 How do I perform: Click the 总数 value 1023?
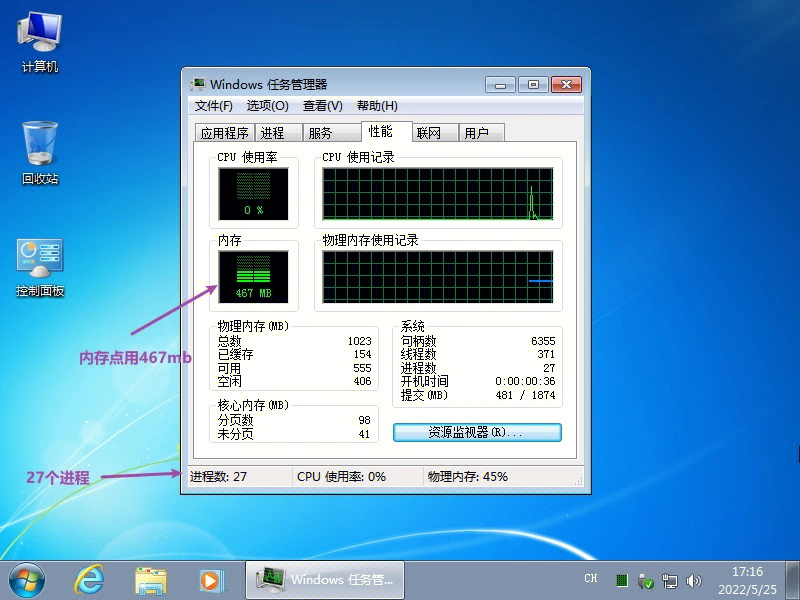(x=360, y=341)
